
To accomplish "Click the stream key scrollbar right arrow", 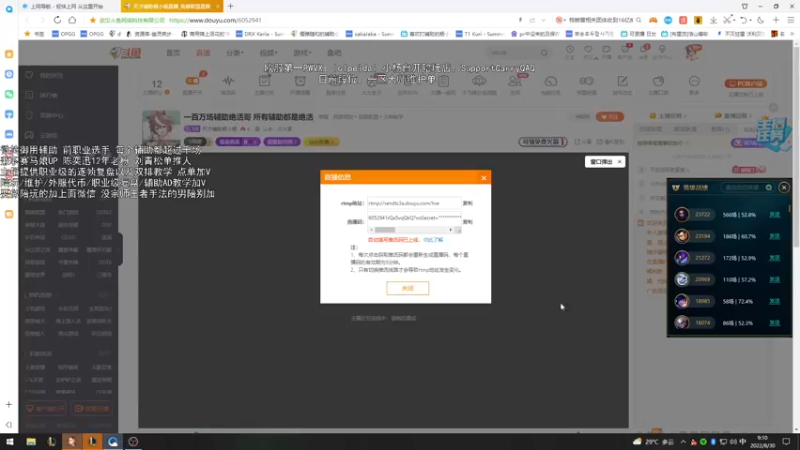I will coord(451,230).
